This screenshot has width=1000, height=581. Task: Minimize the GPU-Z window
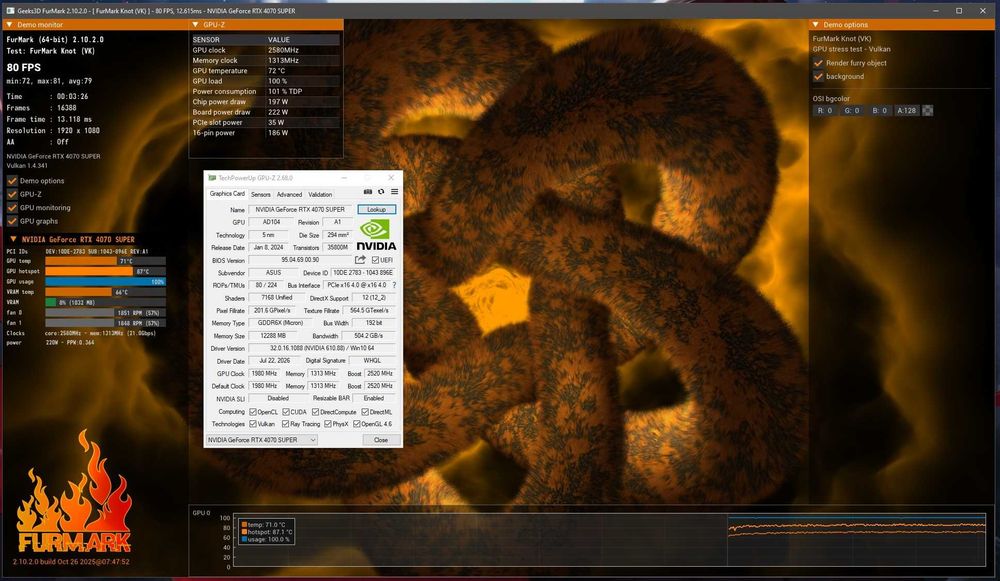tap(344, 178)
